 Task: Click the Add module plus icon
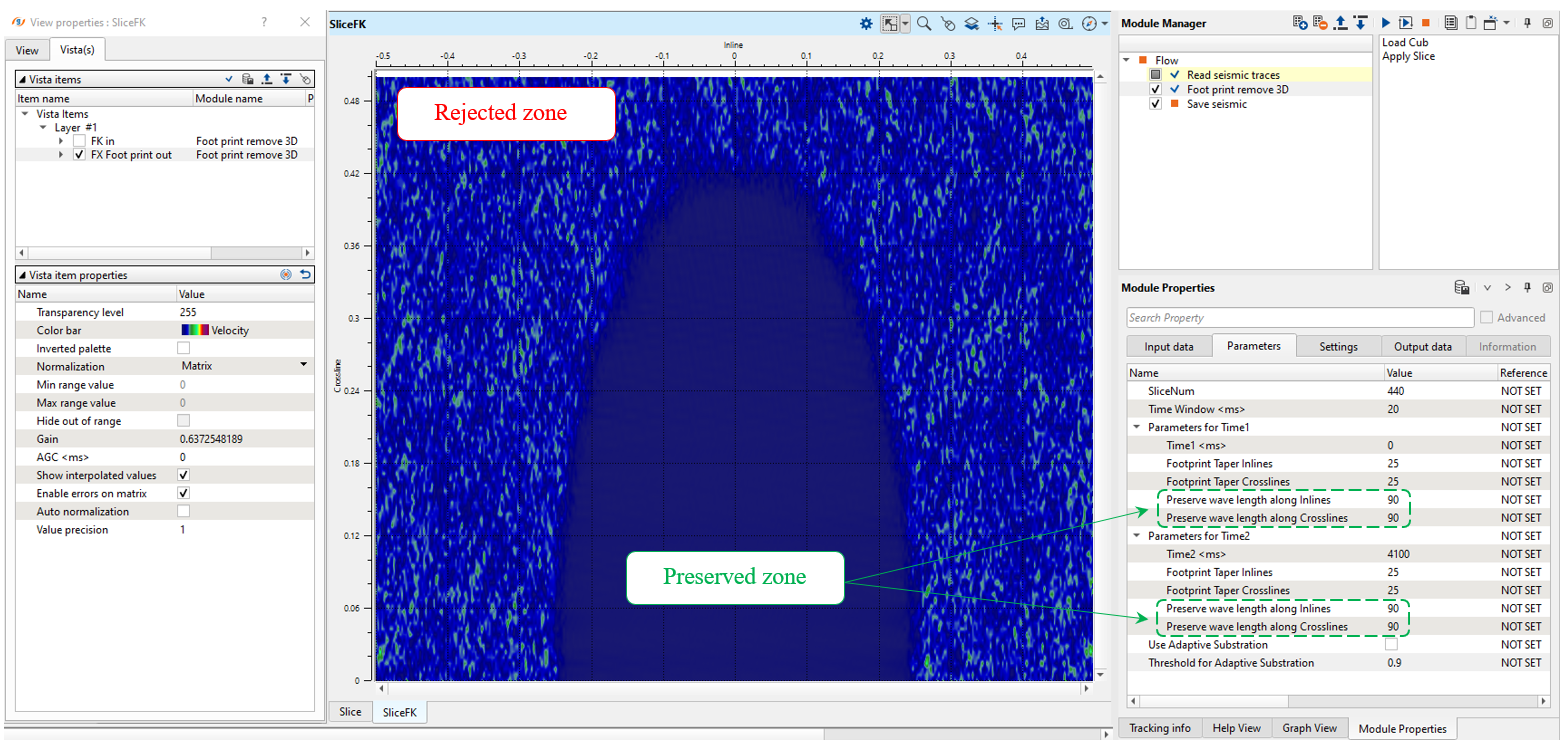coord(1300,23)
